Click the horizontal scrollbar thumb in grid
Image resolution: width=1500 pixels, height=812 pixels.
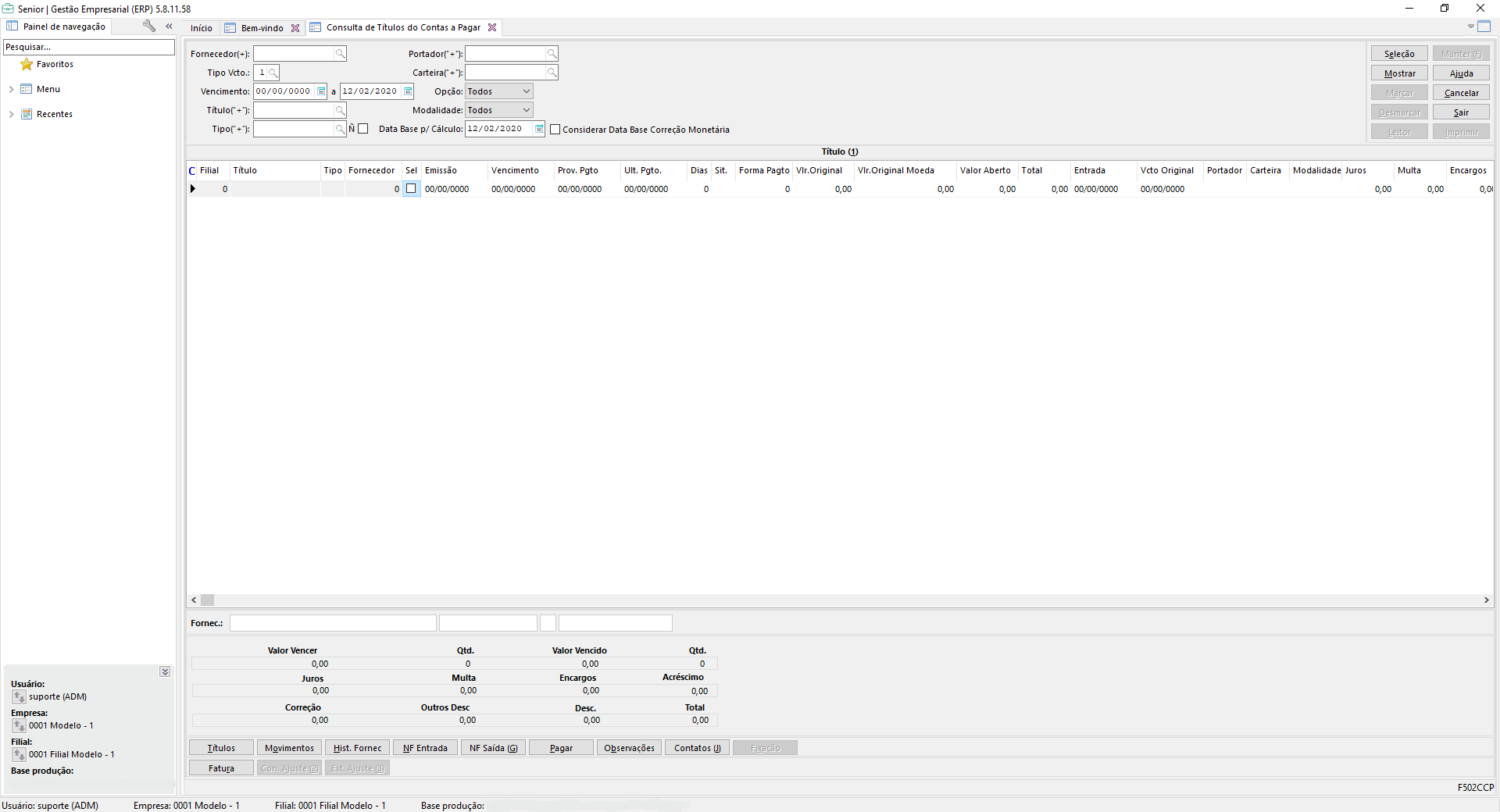[207, 600]
